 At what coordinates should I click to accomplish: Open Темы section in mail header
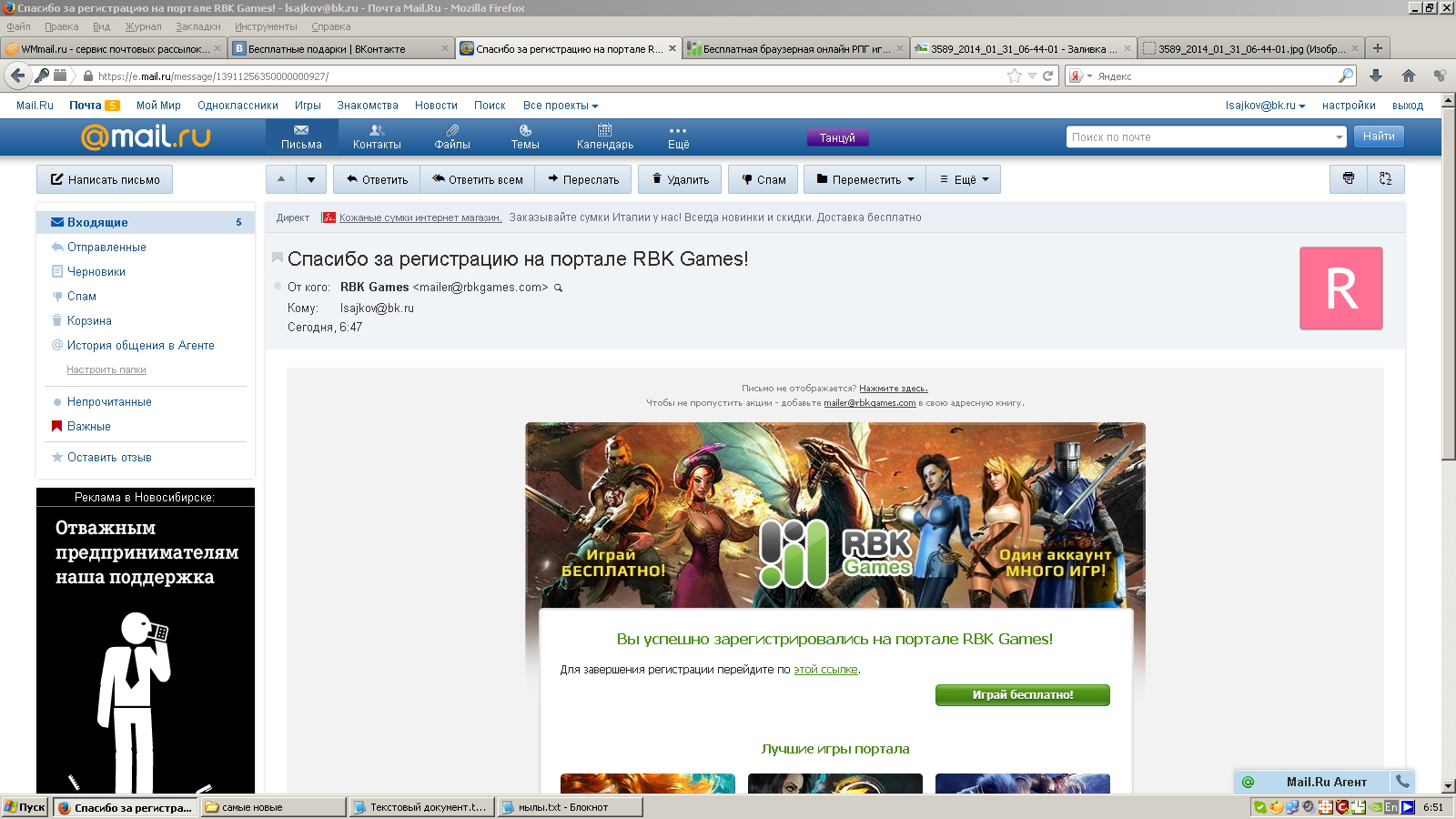click(525, 137)
